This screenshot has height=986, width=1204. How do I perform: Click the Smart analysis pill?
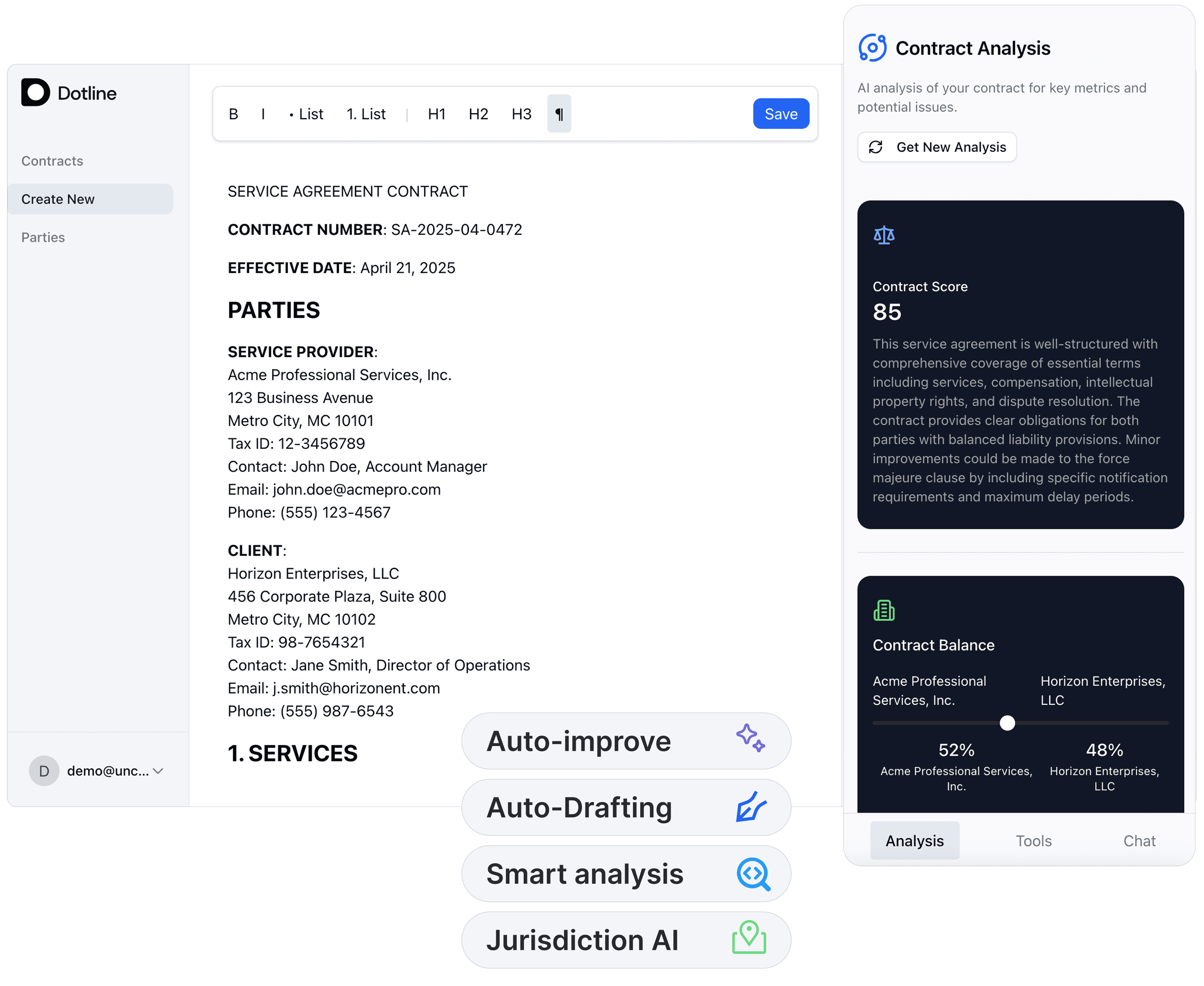[x=626, y=873]
